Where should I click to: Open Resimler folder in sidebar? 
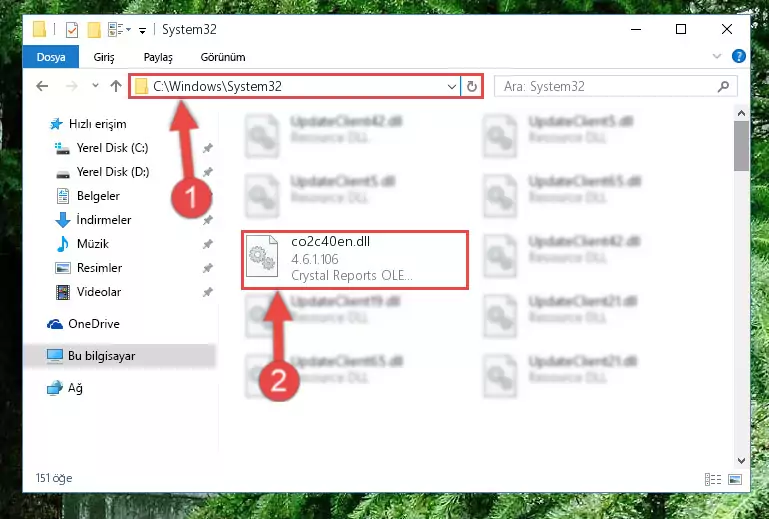(99, 268)
